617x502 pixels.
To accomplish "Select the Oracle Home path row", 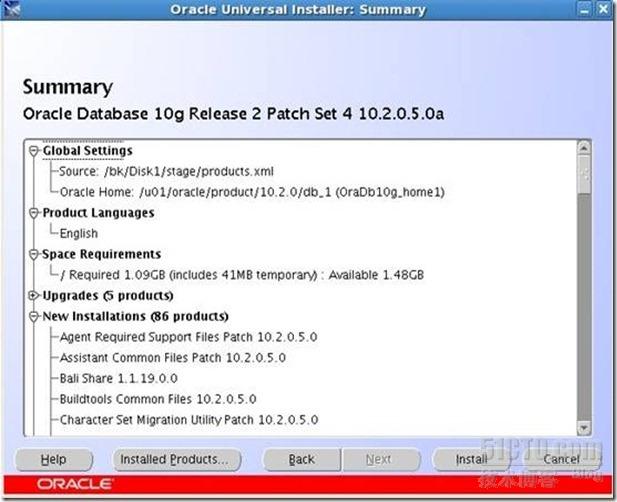I will pos(252,192).
